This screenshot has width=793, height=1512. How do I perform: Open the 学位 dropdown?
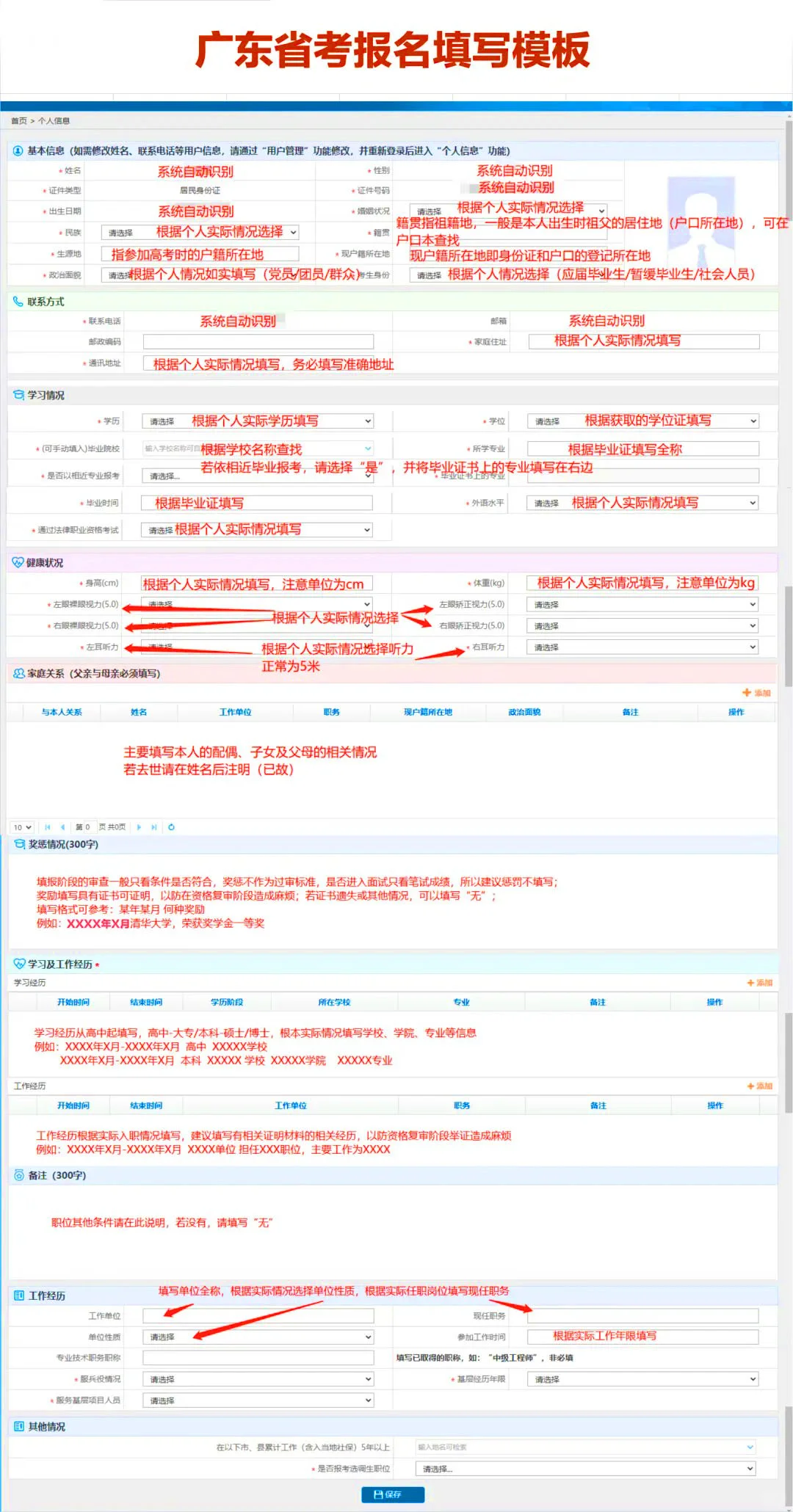(x=643, y=421)
